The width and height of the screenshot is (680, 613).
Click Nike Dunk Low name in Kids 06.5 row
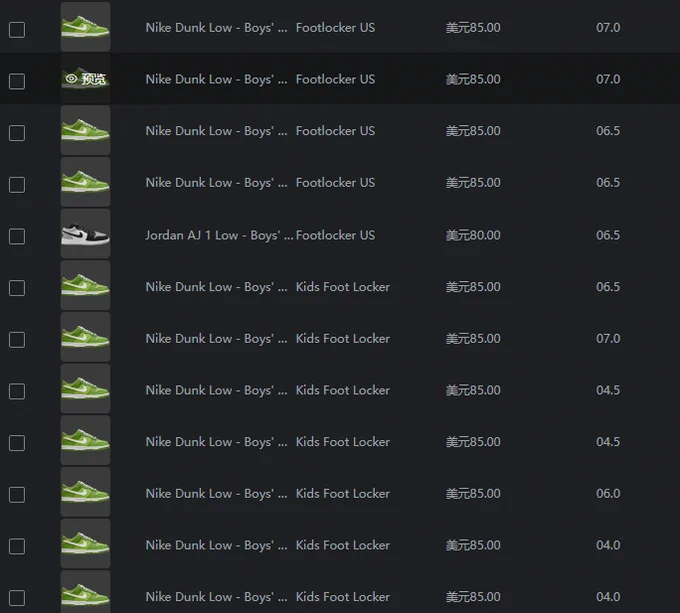(216, 287)
